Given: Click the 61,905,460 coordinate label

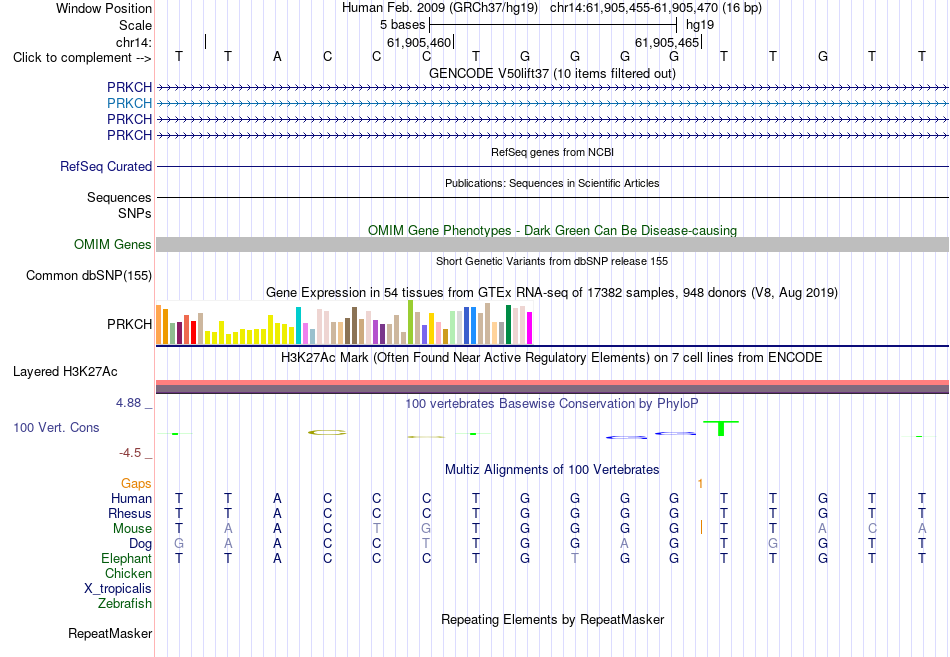Looking at the screenshot, I should tap(419, 42).
